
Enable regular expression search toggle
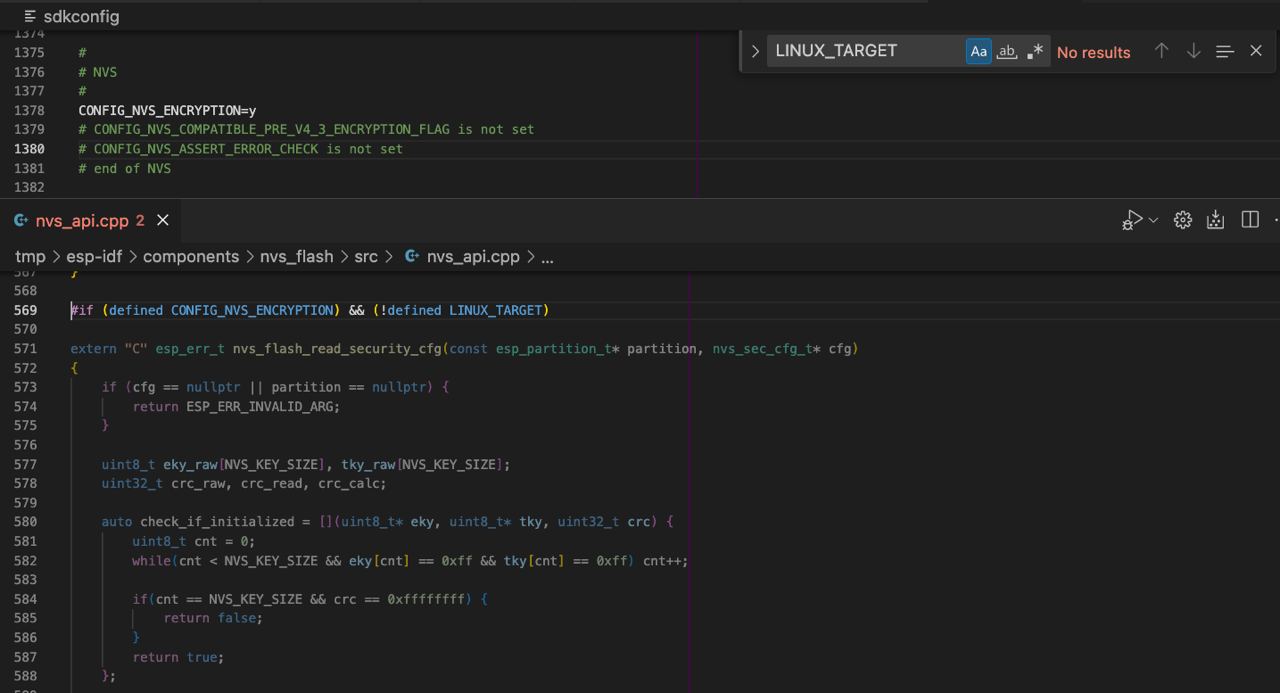pyautogui.click(x=1035, y=51)
